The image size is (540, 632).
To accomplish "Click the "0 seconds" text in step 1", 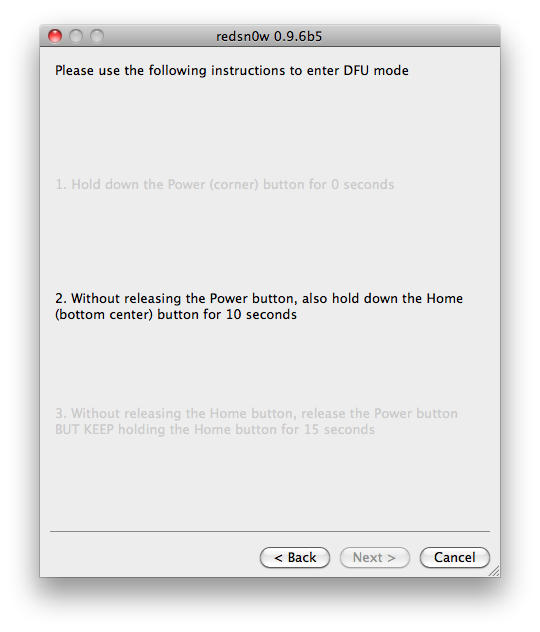I will coord(363,185).
